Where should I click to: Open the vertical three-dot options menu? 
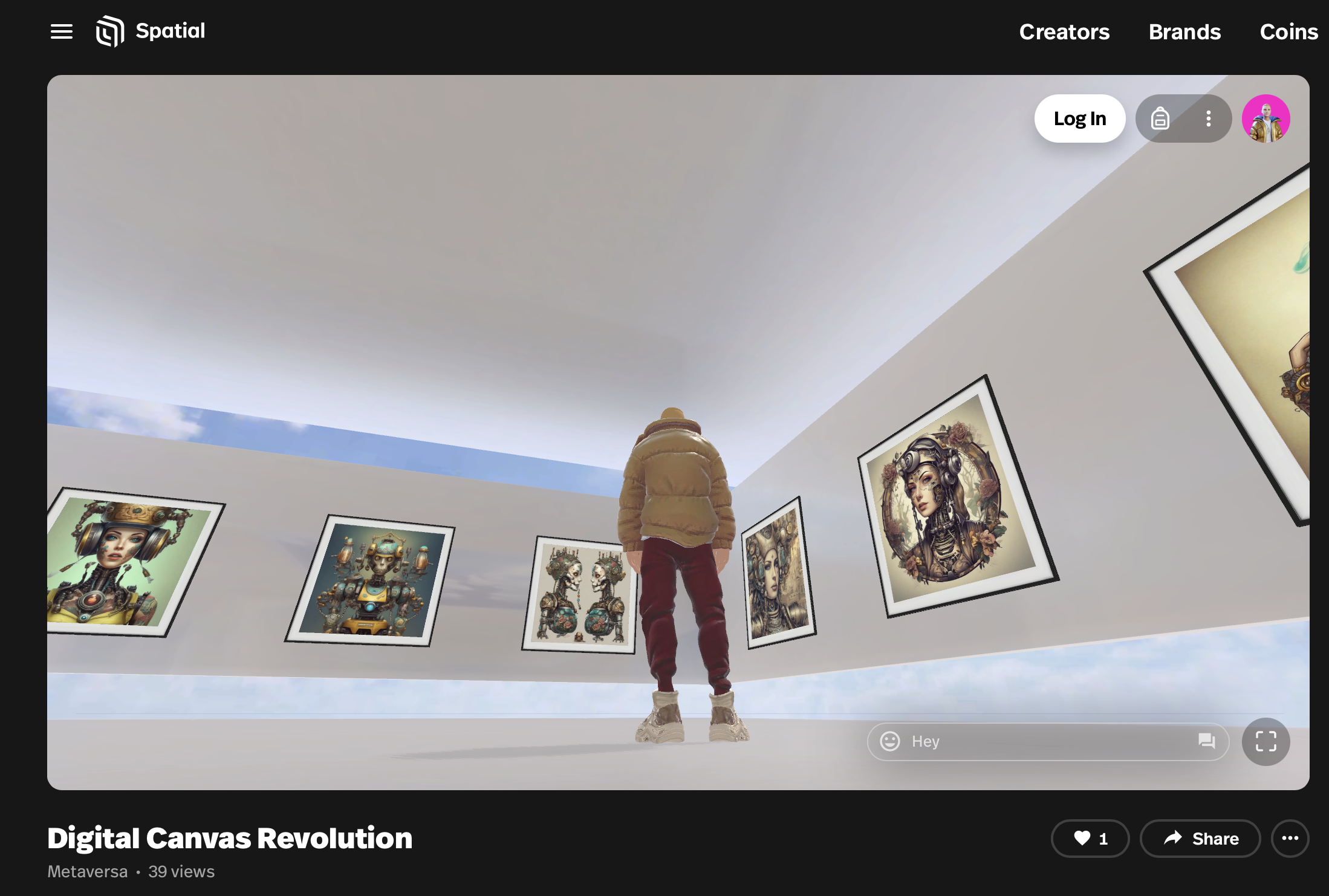[x=1208, y=118]
